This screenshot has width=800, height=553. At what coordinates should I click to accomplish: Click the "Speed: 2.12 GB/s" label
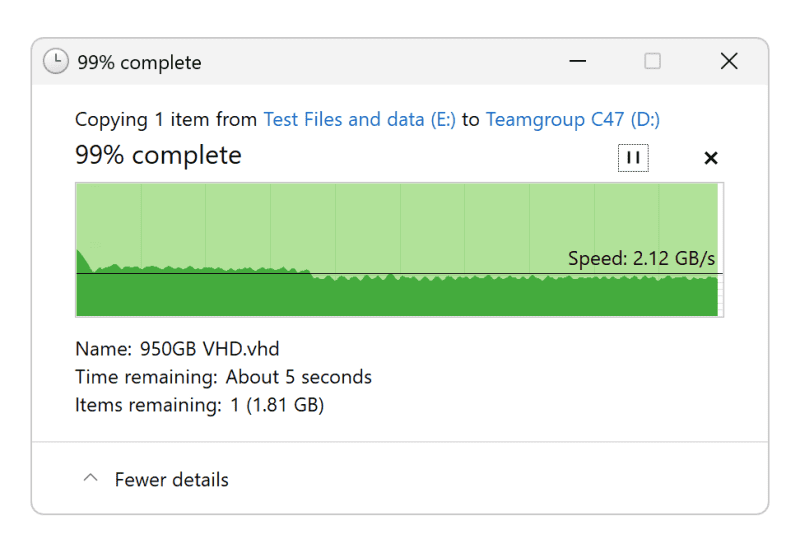click(641, 259)
